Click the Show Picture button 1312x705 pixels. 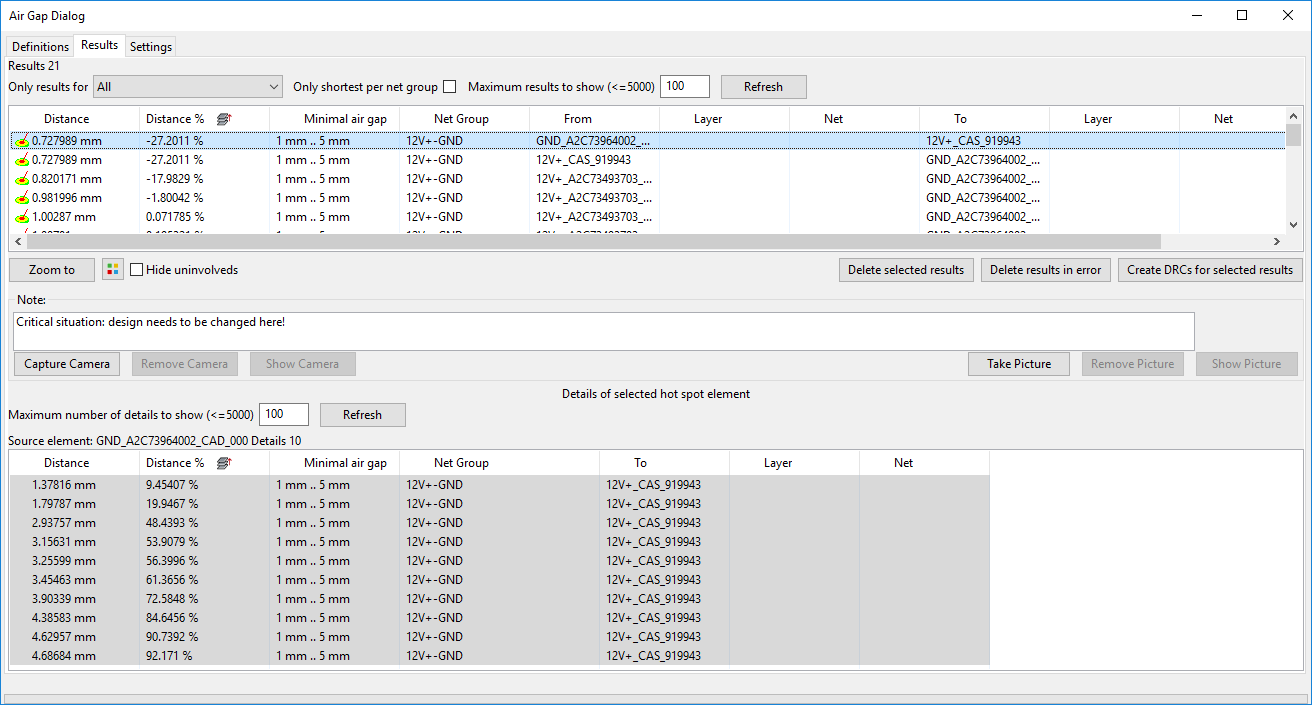1246,364
